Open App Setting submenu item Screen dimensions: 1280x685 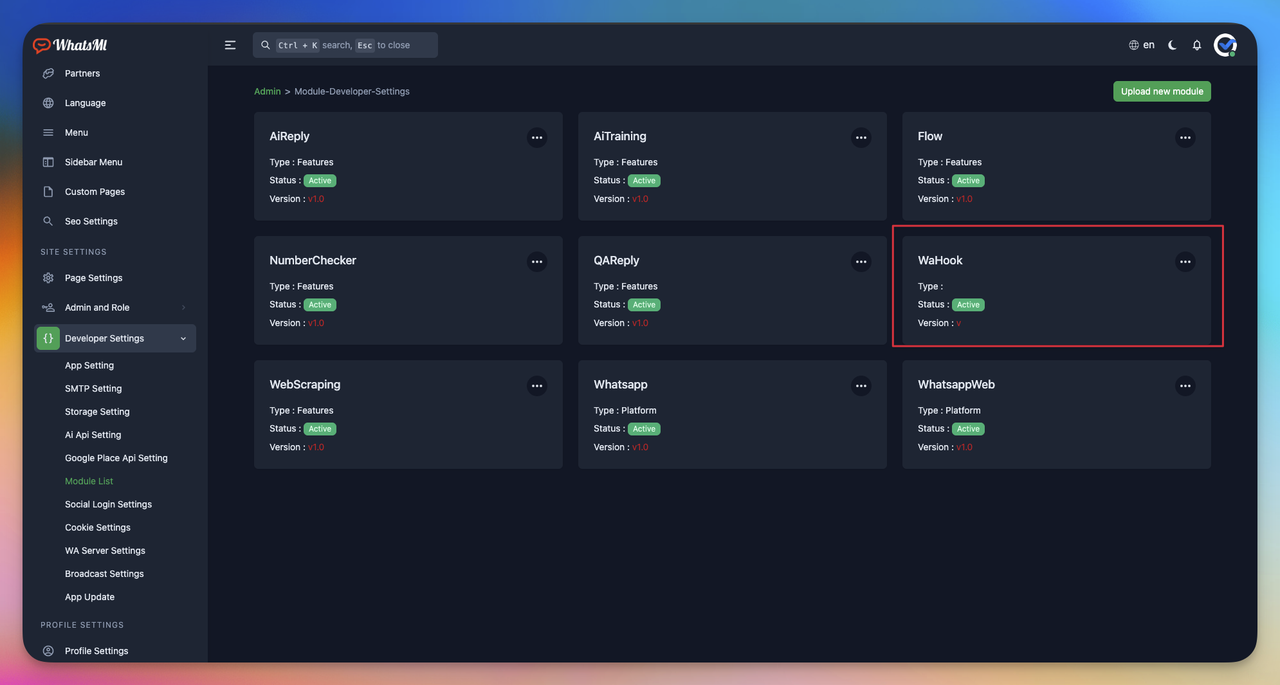89,366
